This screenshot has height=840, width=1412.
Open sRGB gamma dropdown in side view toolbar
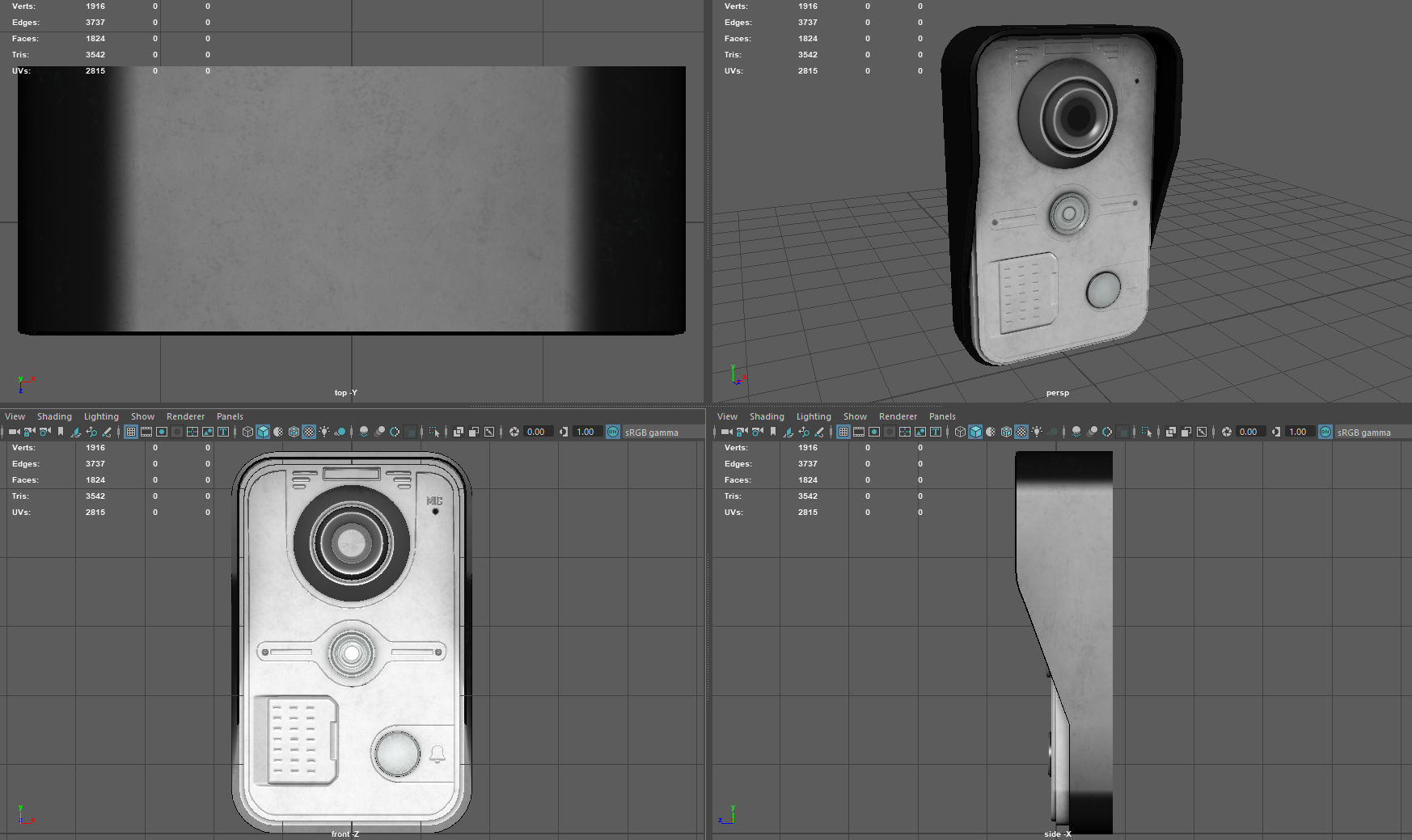click(1373, 432)
